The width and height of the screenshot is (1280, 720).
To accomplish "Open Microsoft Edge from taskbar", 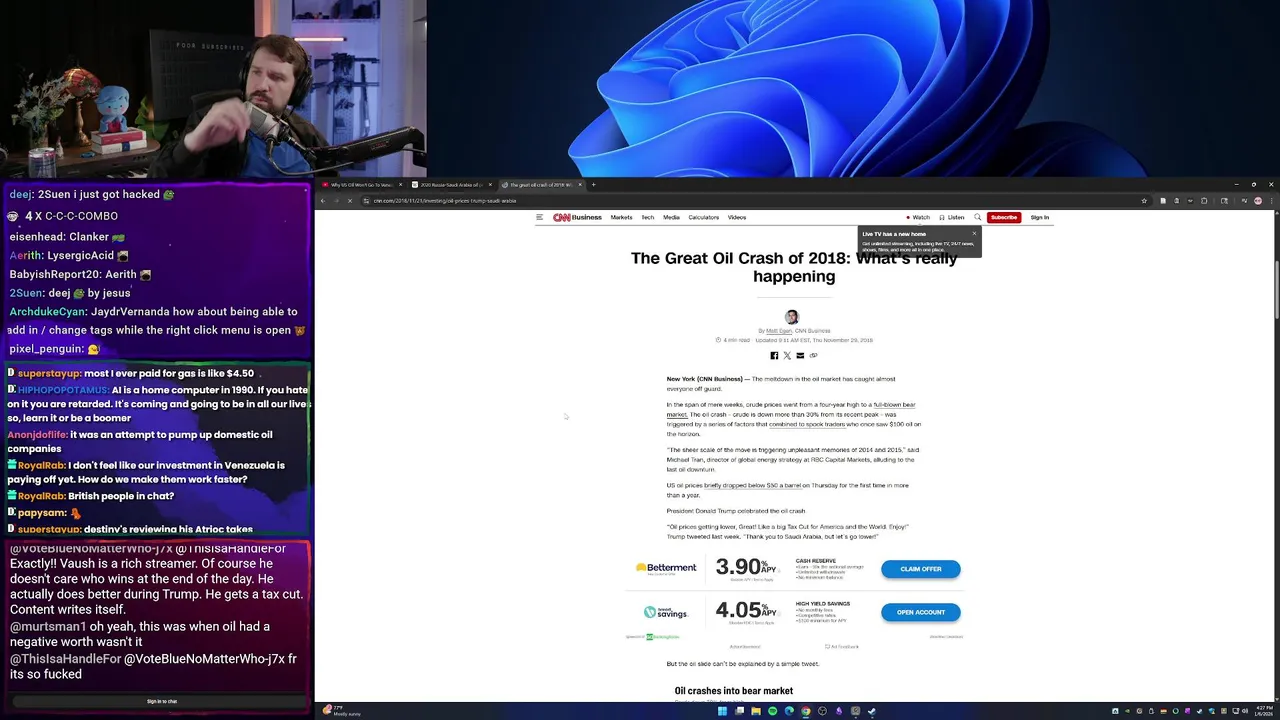I will [x=789, y=711].
